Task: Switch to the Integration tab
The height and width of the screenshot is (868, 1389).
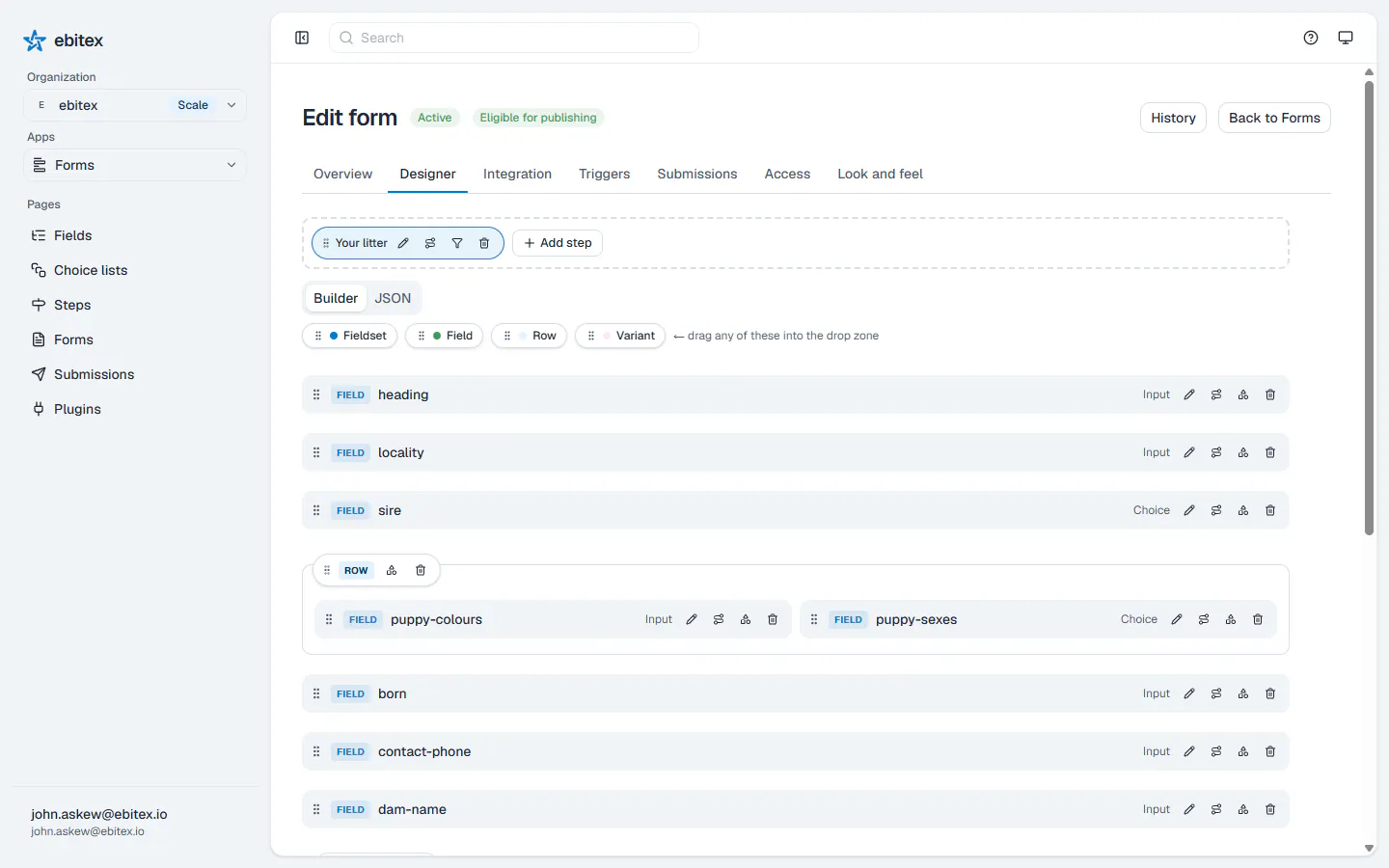Action: [517, 174]
